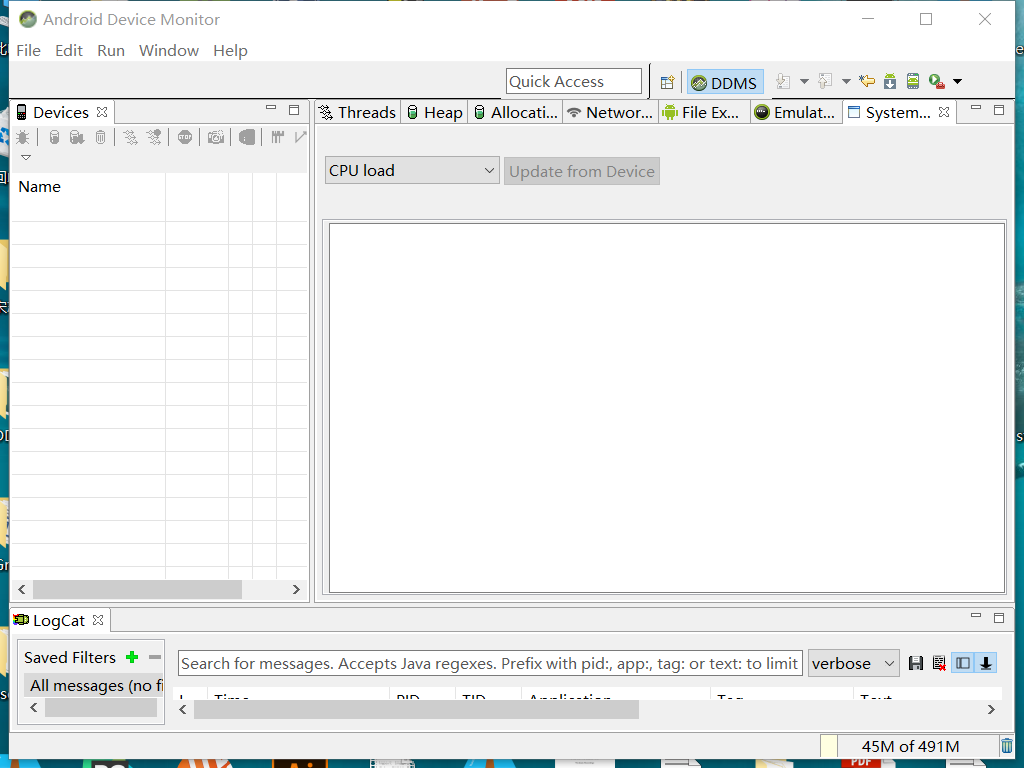Open the File menu
Viewport: 1024px width, 768px height.
click(28, 51)
